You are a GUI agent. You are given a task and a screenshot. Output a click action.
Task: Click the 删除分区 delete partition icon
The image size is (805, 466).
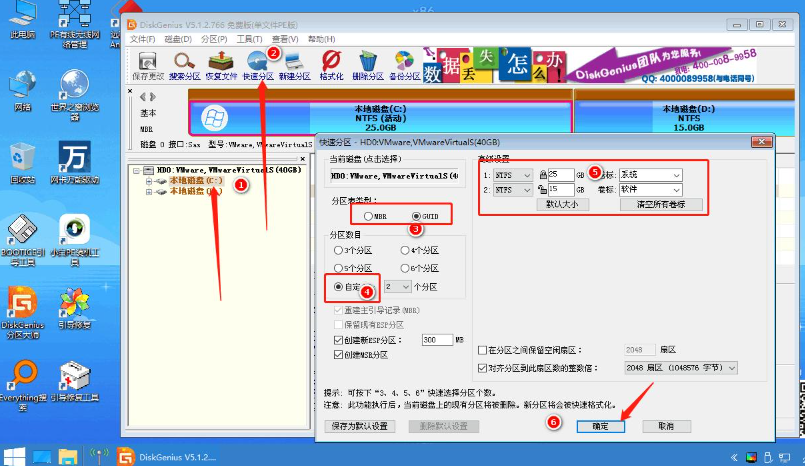point(368,67)
